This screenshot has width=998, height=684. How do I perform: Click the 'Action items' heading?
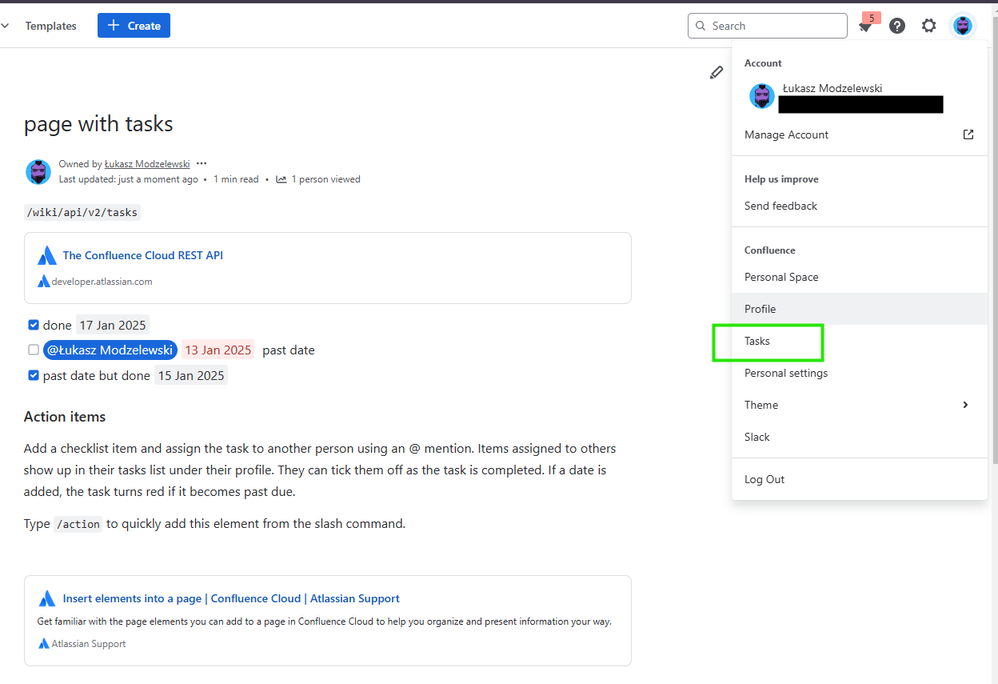coord(65,417)
